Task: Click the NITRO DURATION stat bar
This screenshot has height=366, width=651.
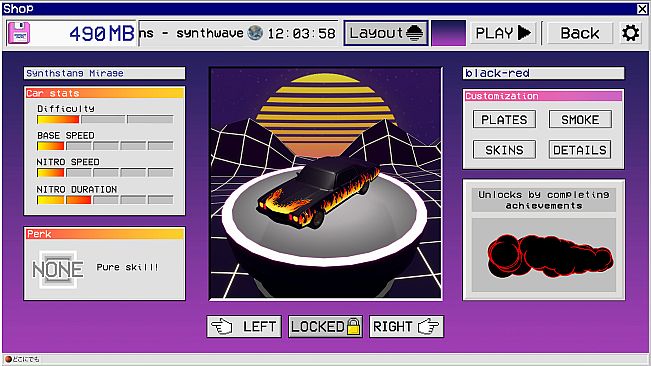Action: 105,200
